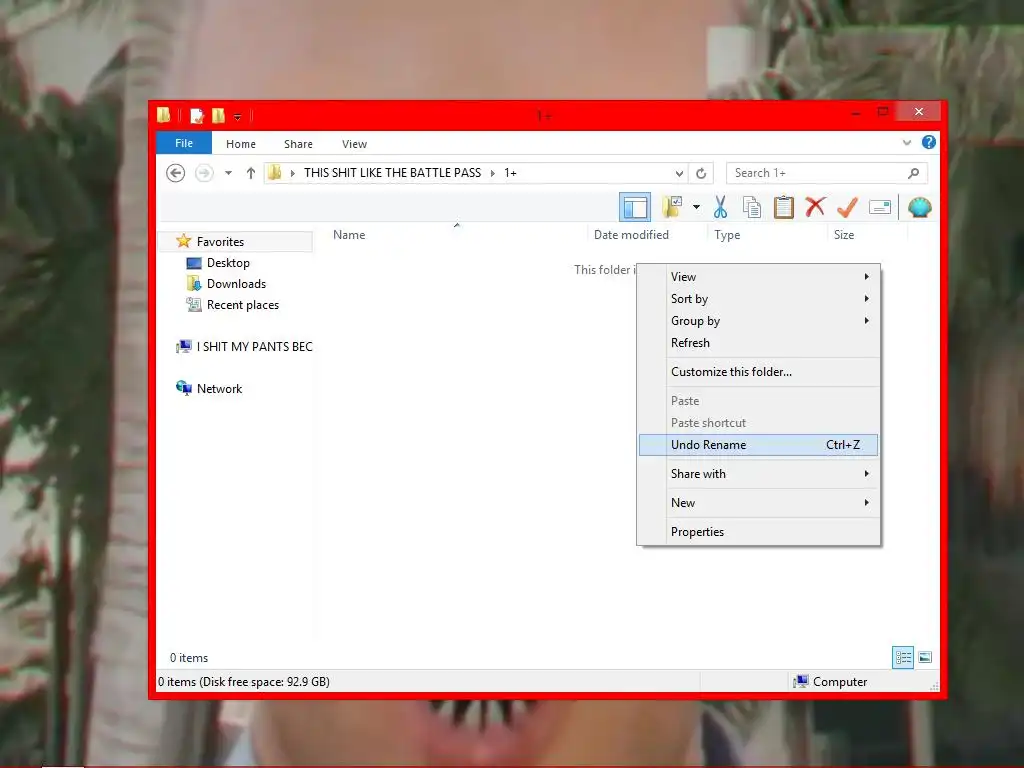This screenshot has height=768, width=1024.
Task: Select Desktop in navigation pane
Action: [x=228, y=263]
